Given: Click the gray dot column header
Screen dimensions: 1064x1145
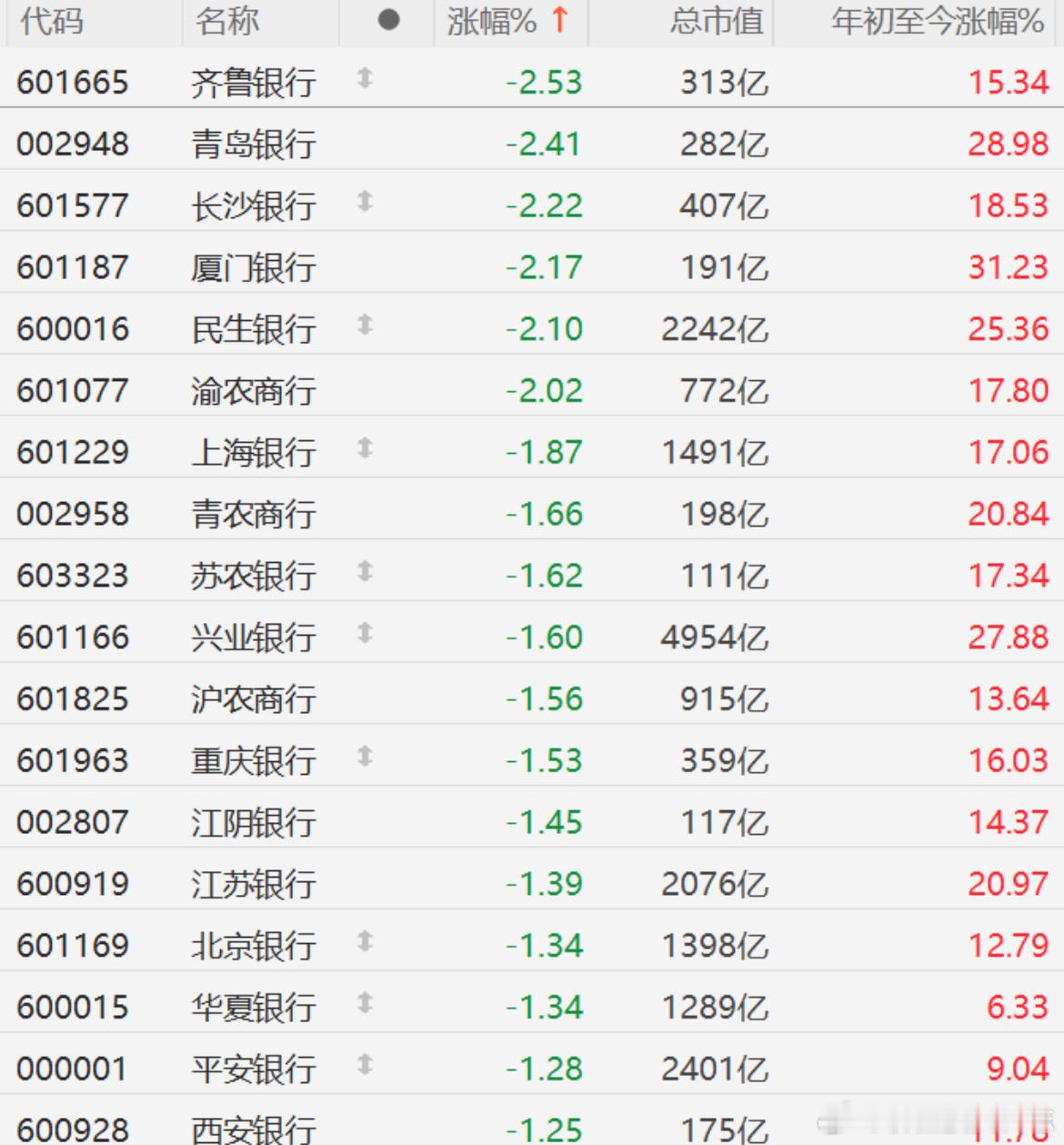Looking at the screenshot, I should point(388,20).
